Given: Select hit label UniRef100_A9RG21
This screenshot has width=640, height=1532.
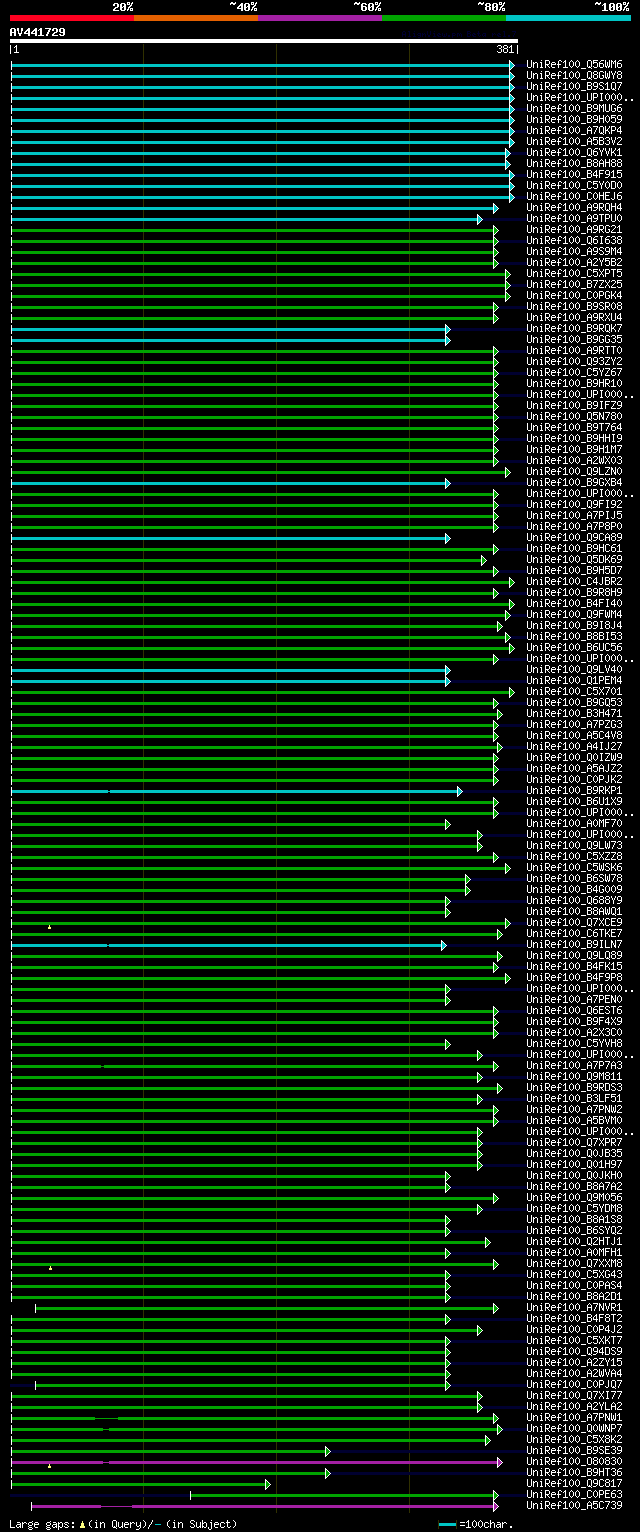Looking at the screenshot, I should [x=574, y=230].
